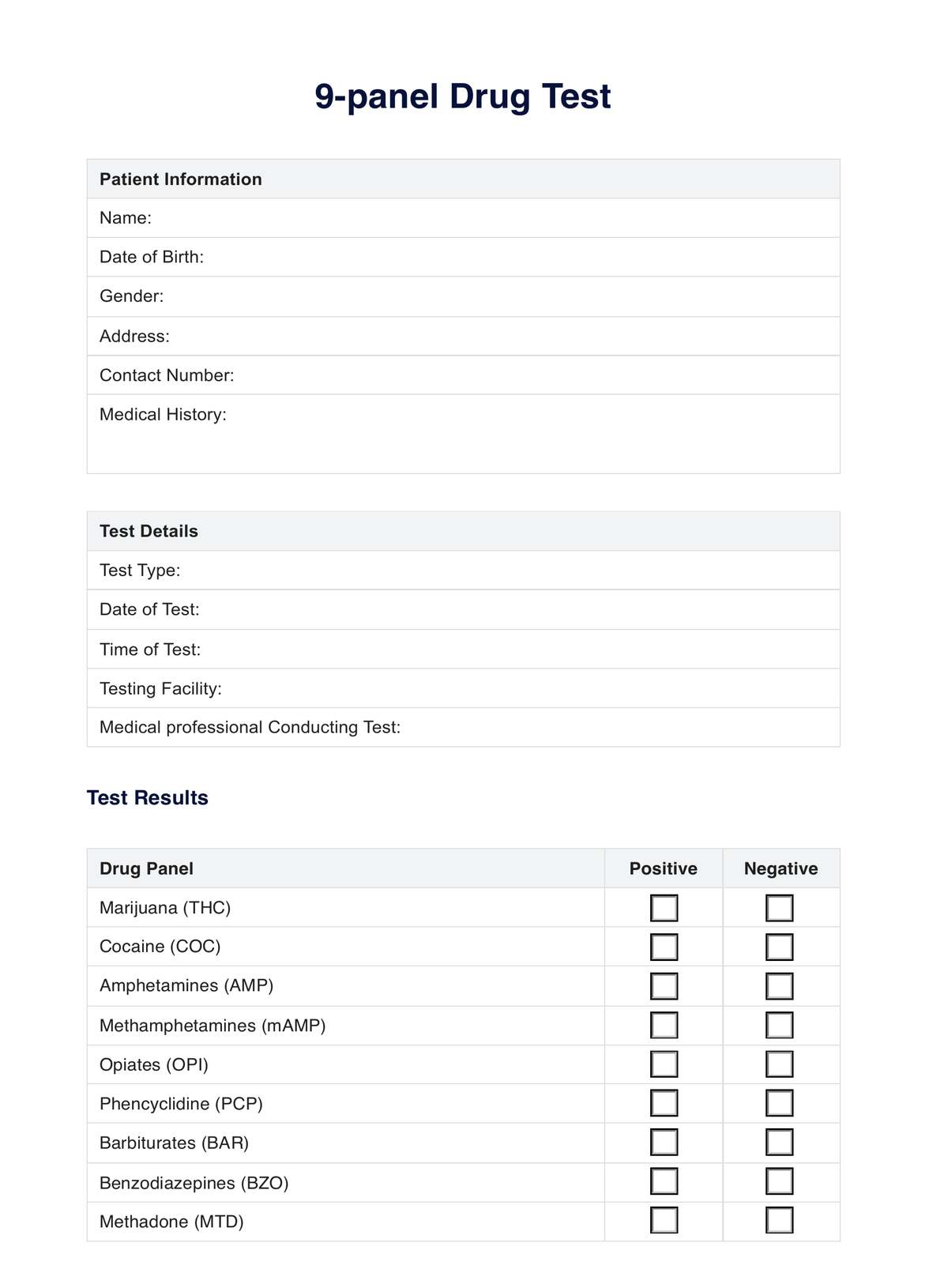
Task: Mark Methadone (MTD) as Negative
Action: [x=779, y=1220]
